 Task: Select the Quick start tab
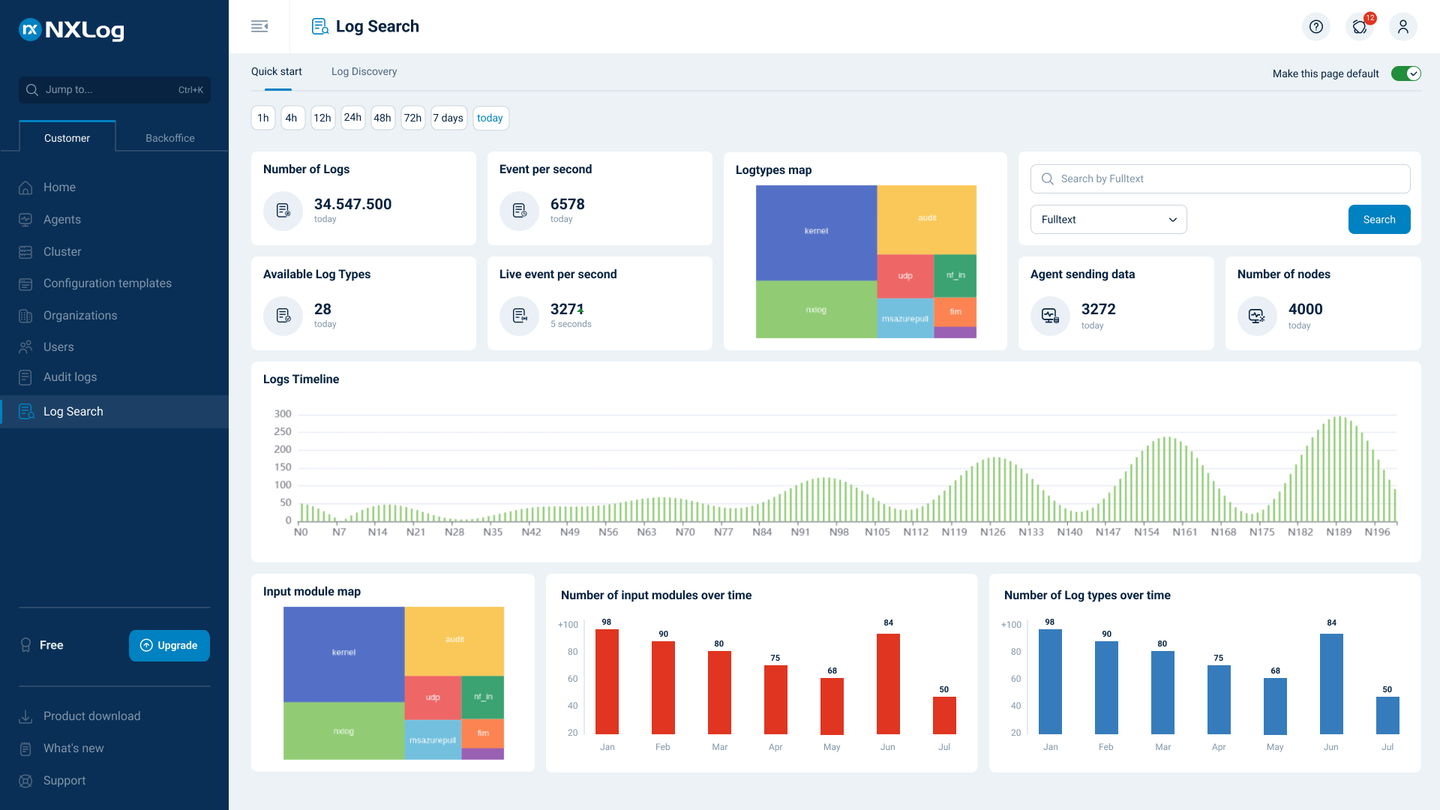276,72
